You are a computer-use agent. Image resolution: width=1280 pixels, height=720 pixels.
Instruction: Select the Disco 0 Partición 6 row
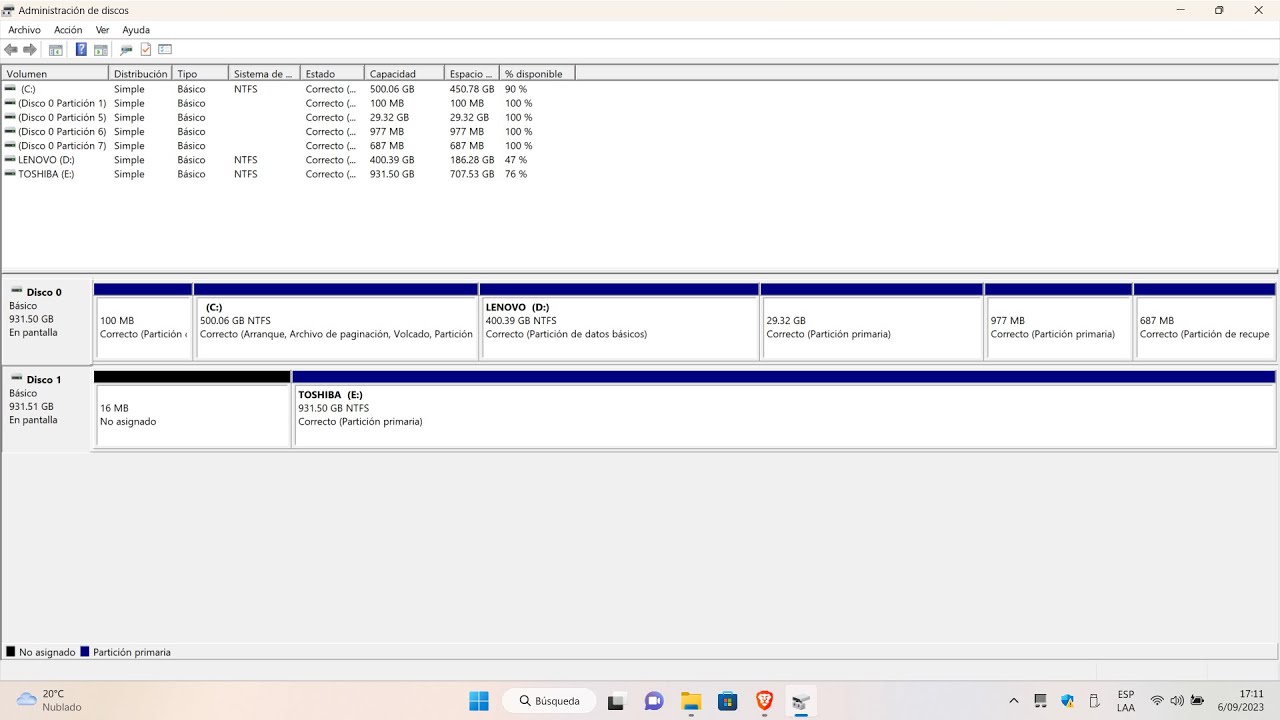point(290,131)
